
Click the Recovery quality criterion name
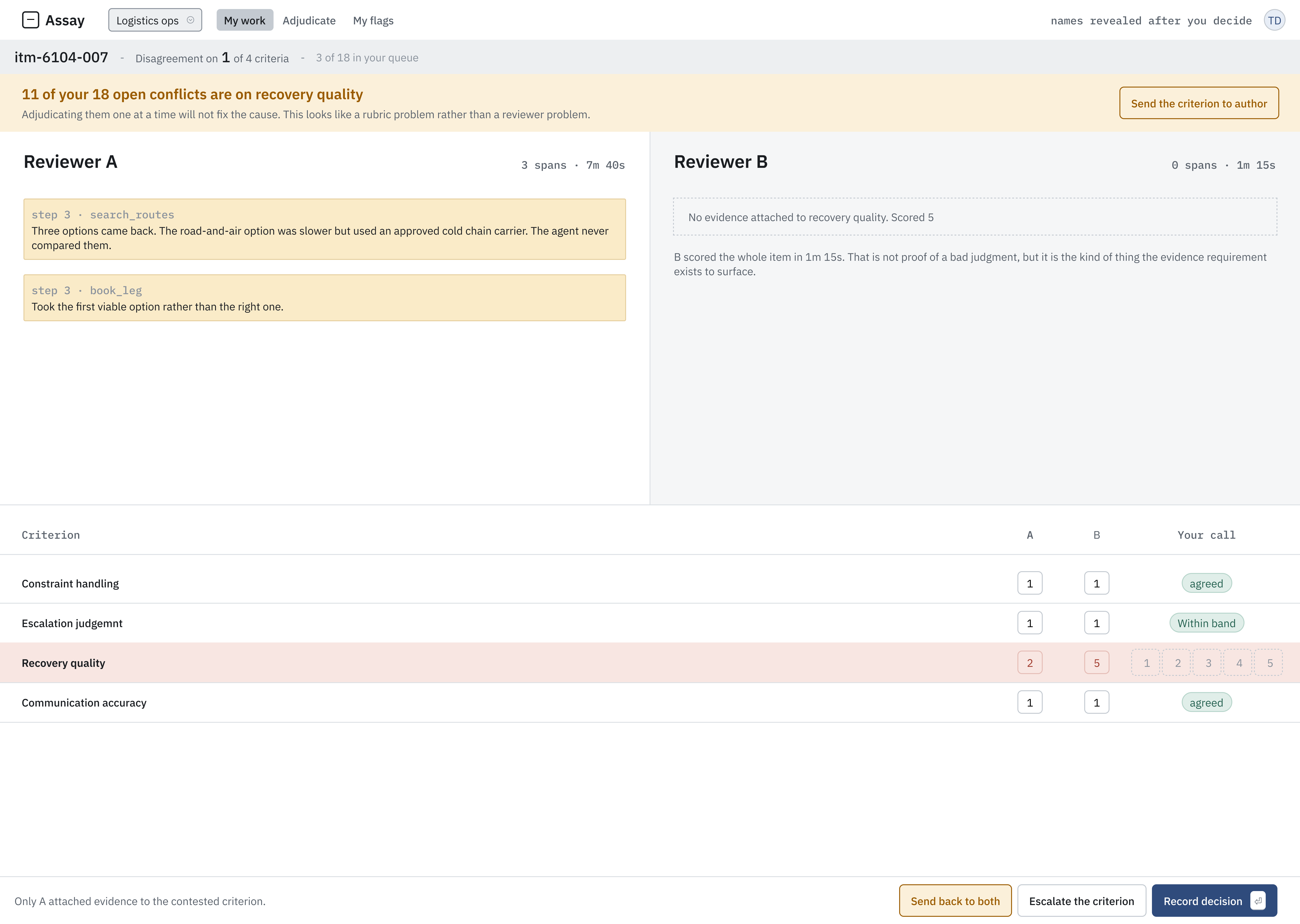coord(63,663)
